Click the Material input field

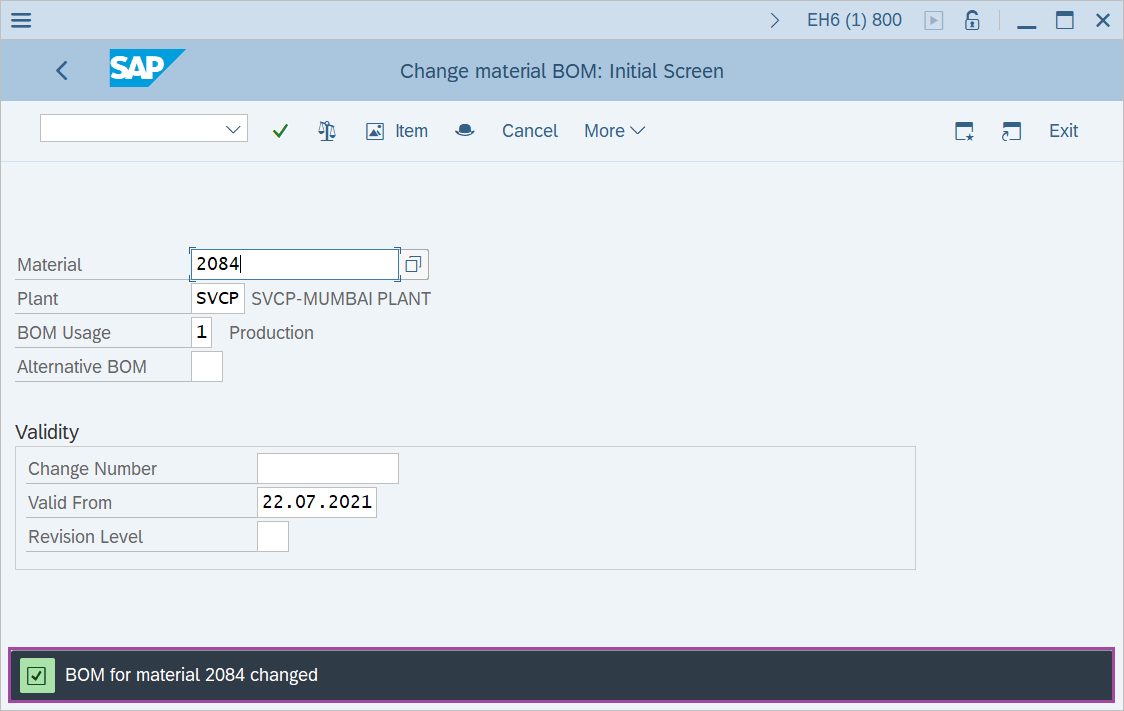point(294,264)
